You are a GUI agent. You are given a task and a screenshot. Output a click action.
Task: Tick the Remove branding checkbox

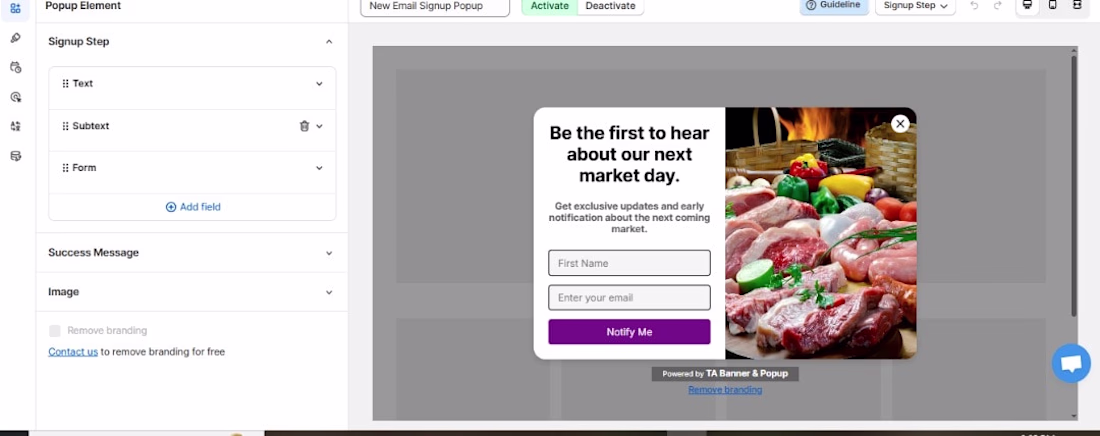pos(55,331)
